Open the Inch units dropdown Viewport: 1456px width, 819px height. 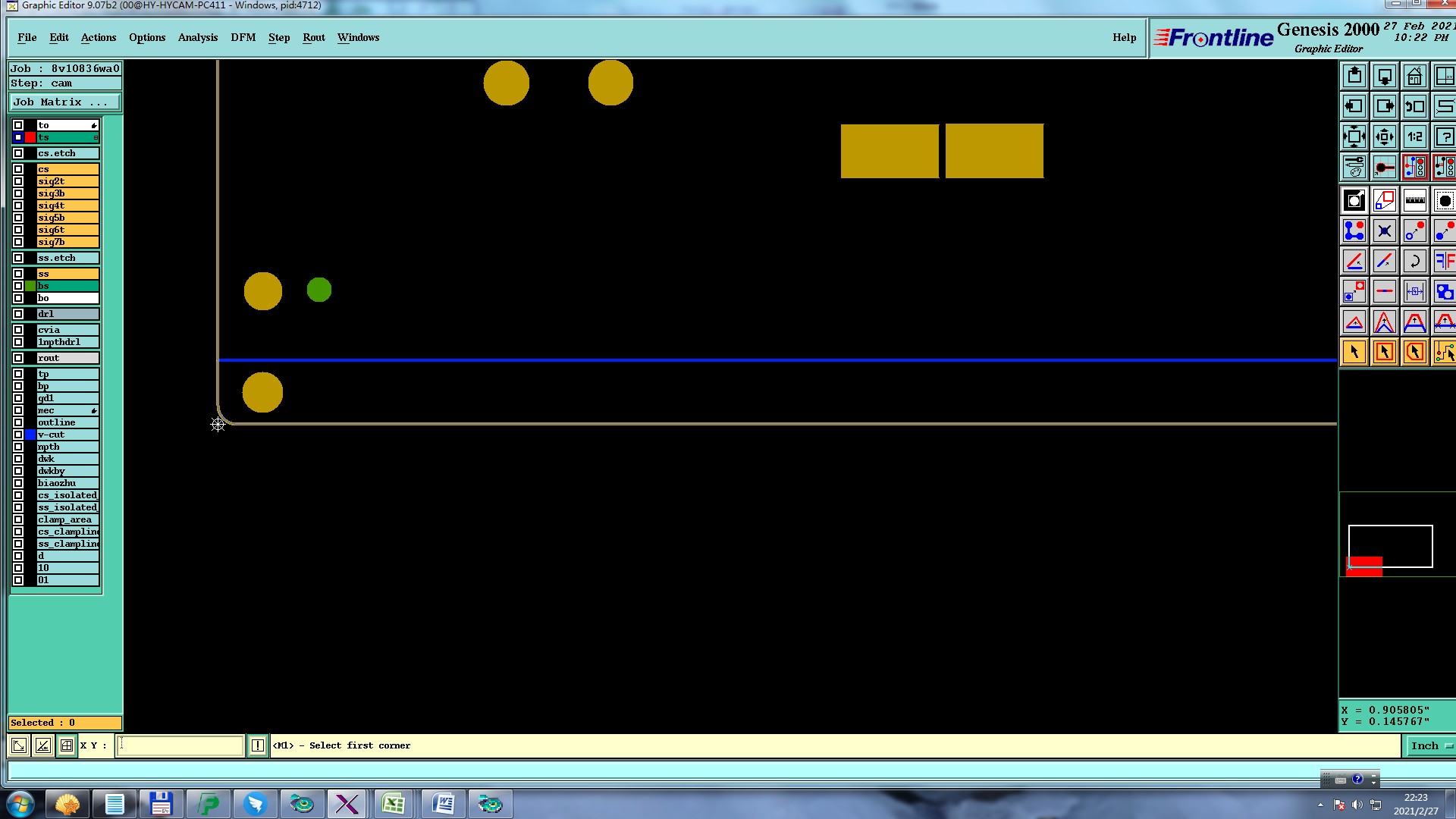click(x=1429, y=745)
